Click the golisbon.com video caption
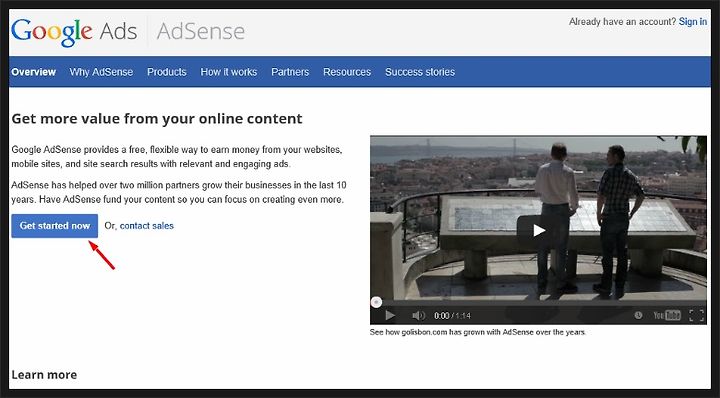Image resolution: width=720 pixels, height=398 pixels. pos(478,332)
